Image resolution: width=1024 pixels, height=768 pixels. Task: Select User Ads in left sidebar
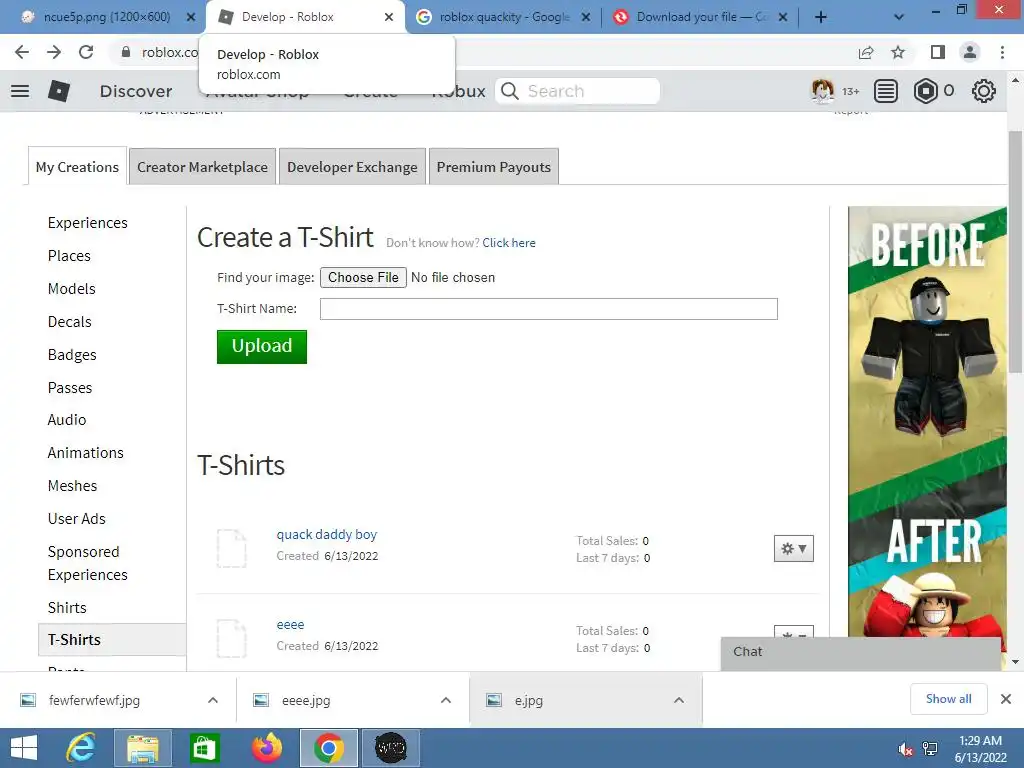pos(76,519)
